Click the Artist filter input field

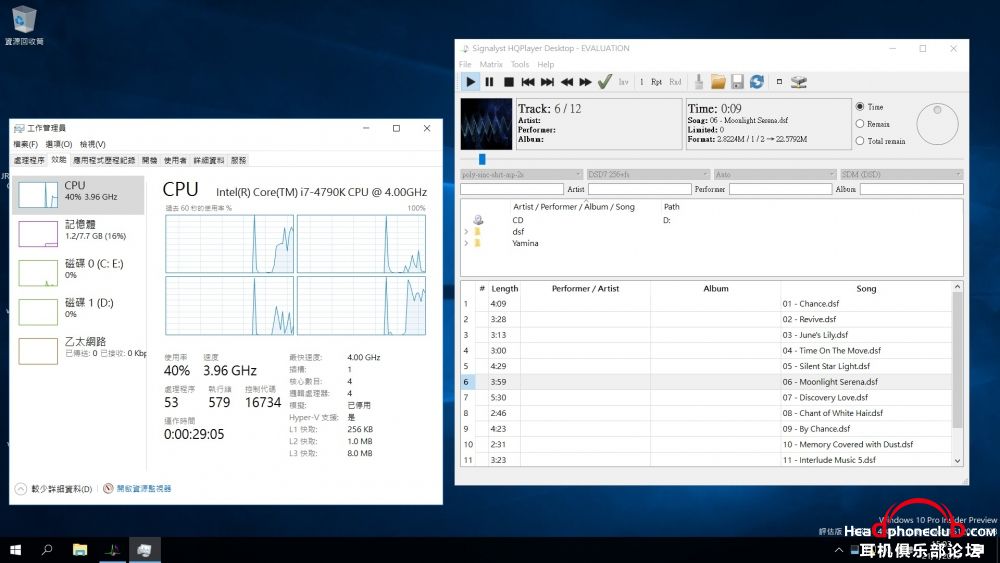[x=640, y=189]
